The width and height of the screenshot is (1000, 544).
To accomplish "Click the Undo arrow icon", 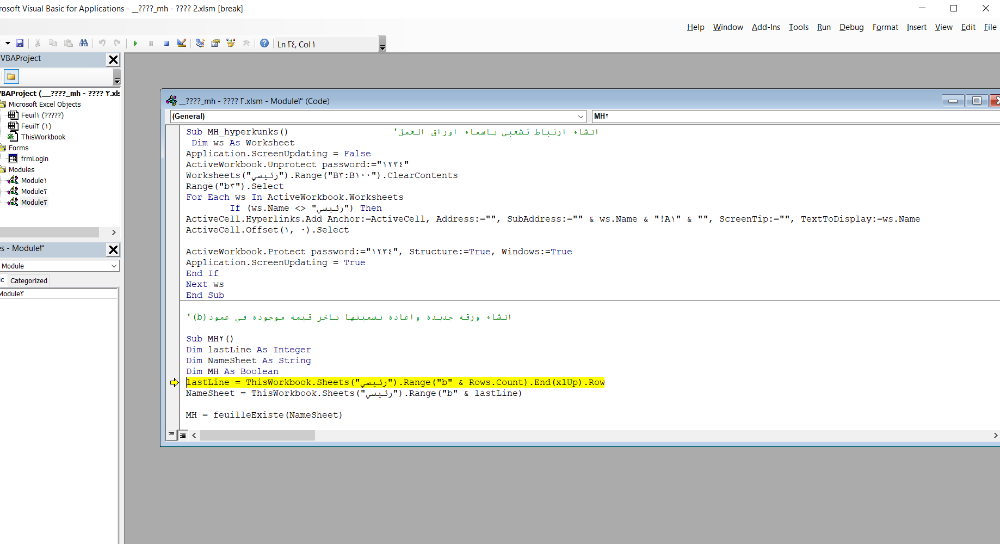I will [102, 43].
